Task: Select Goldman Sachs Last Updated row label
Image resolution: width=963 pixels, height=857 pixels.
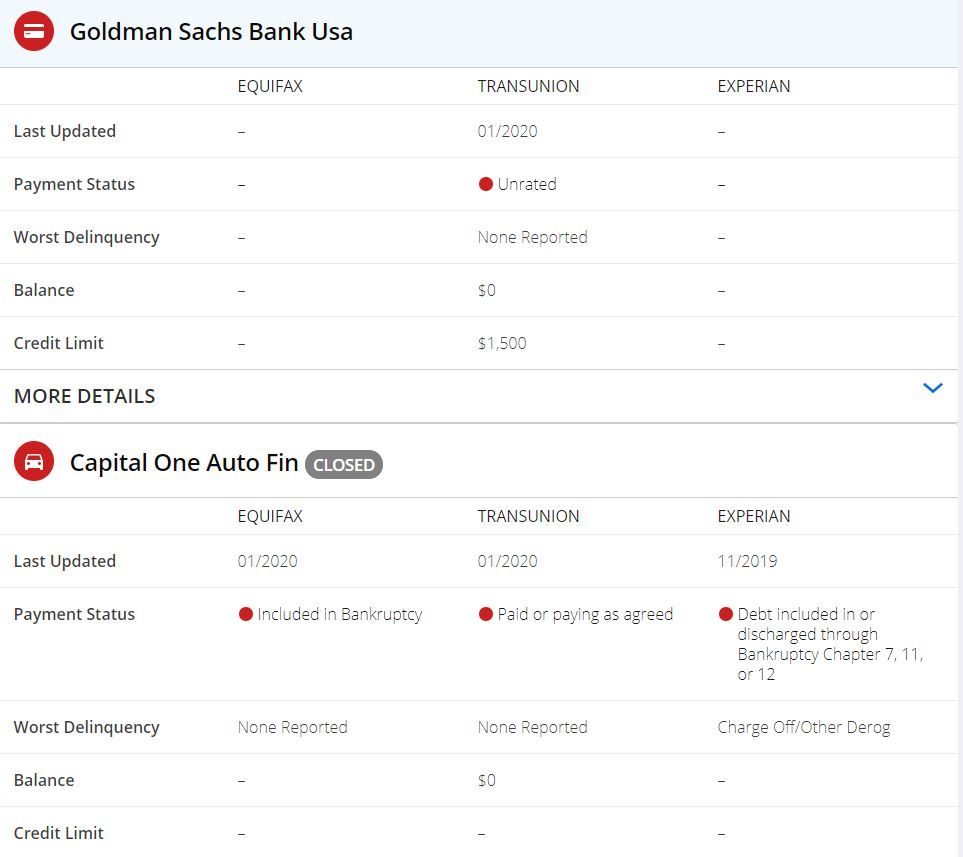Action: pyautogui.click(x=64, y=131)
